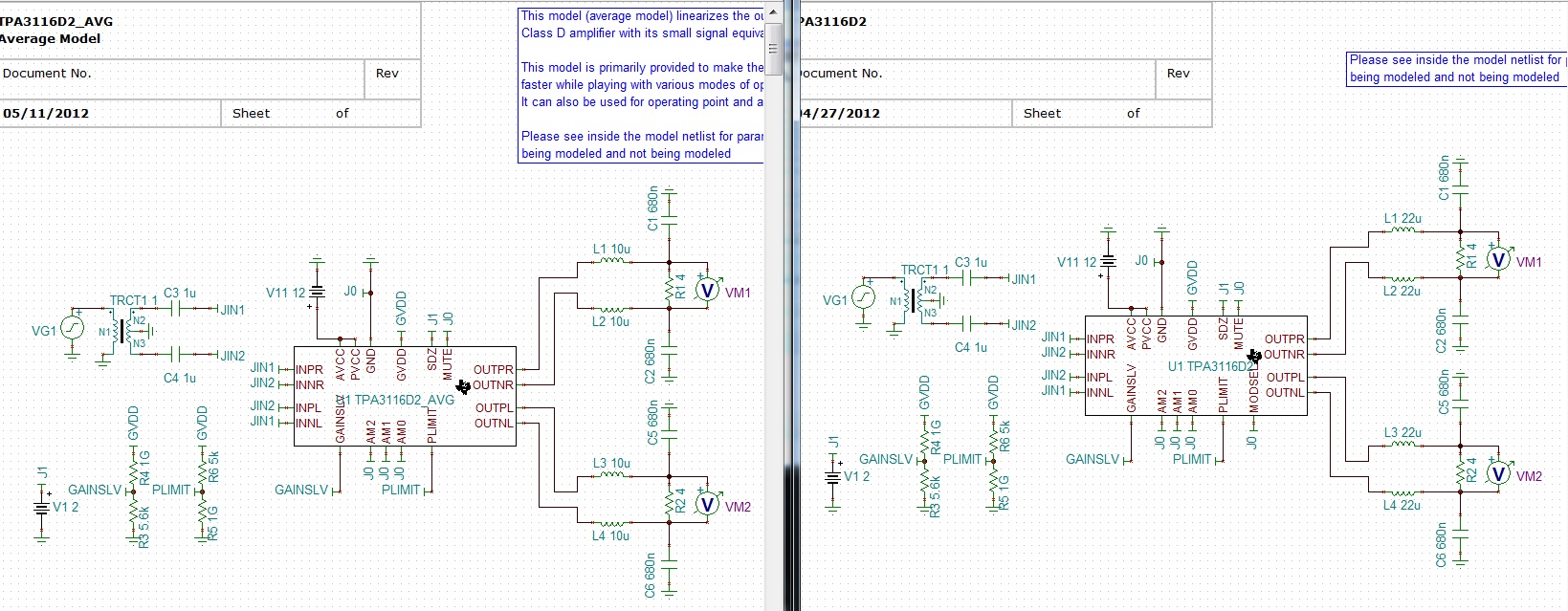Select V1 2 battery in right schematic
This screenshot has height=611, width=1568.
[x=833, y=476]
